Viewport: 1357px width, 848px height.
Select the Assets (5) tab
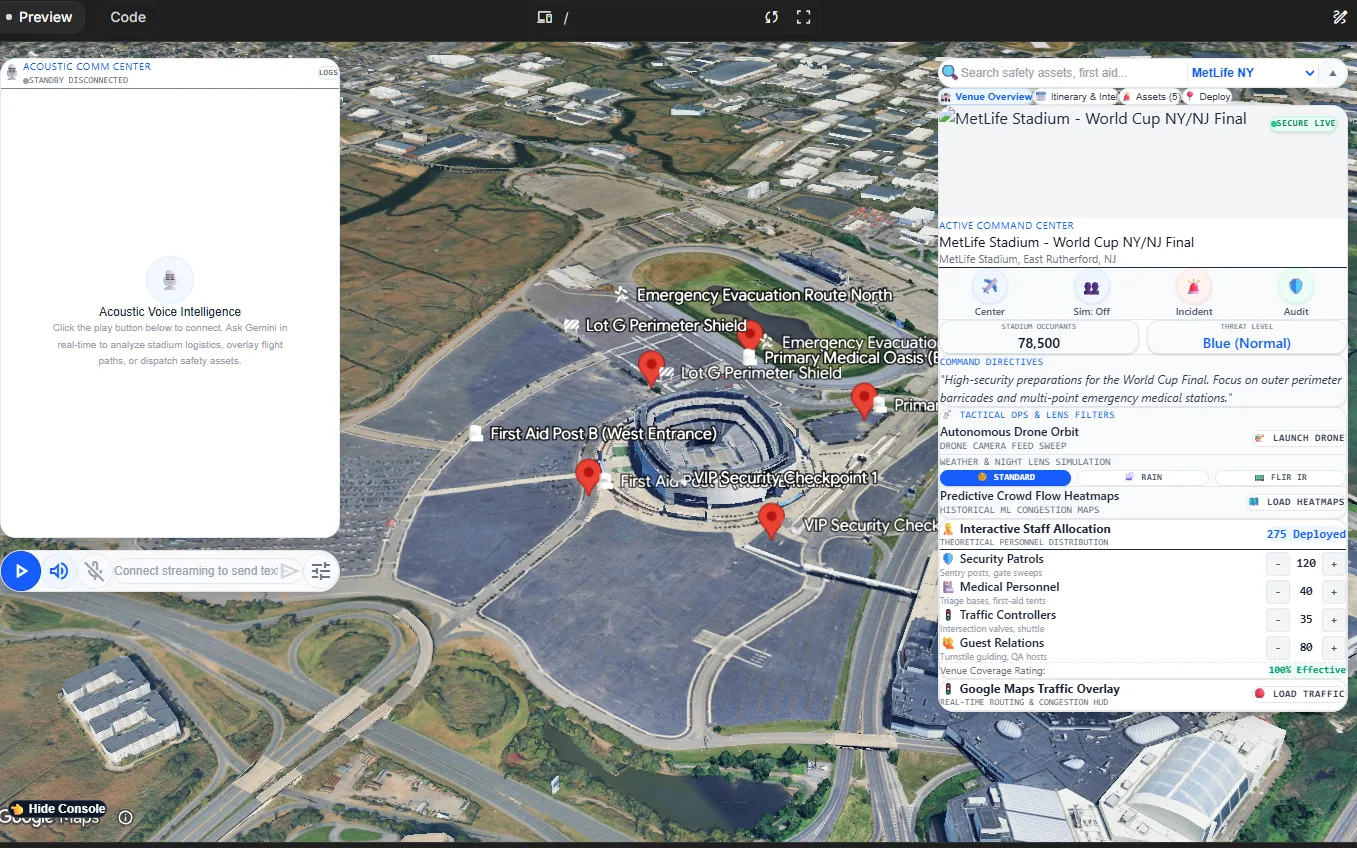[1150, 97]
